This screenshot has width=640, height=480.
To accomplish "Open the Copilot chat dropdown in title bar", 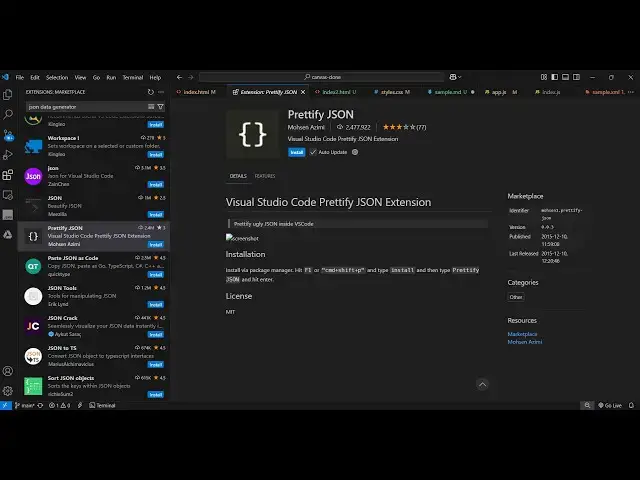I will [456, 77].
